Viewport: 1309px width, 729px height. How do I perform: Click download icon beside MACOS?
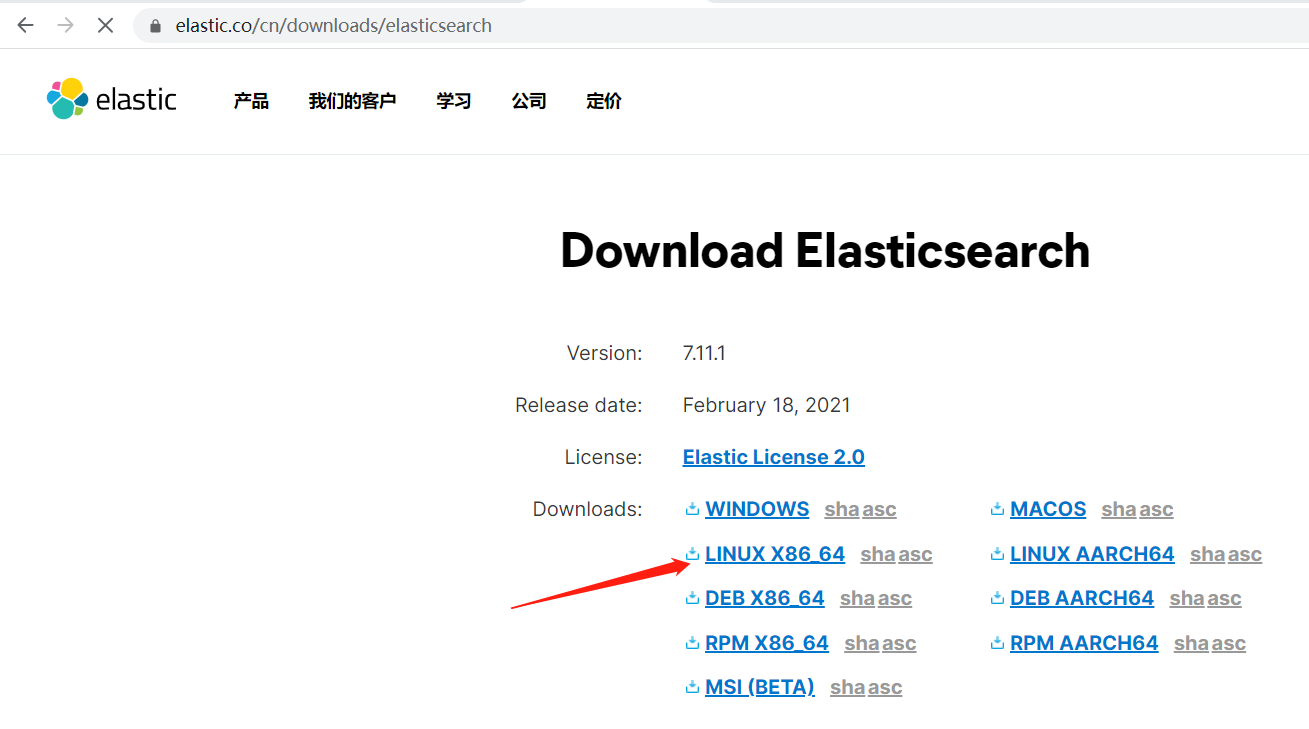click(x=997, y=509)
